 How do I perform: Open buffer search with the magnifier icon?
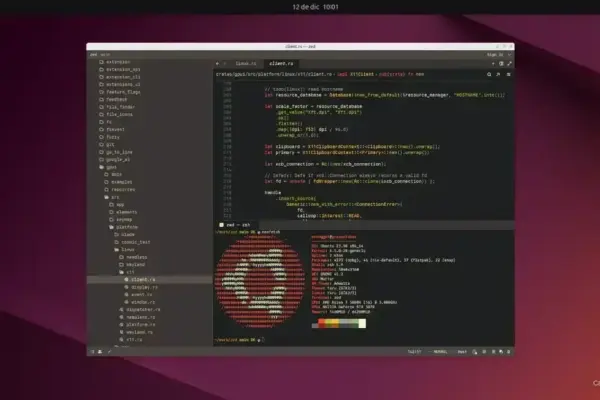click(489, 74)
